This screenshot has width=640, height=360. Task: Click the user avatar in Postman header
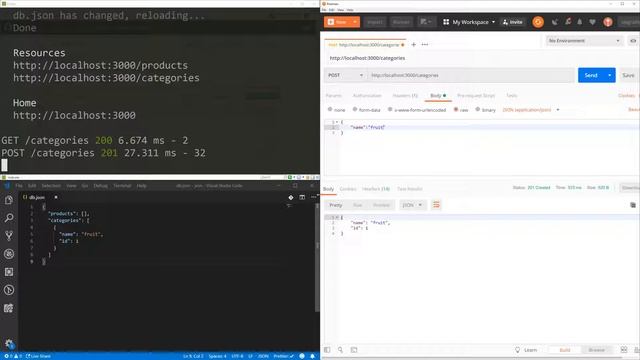pos(608,22)
